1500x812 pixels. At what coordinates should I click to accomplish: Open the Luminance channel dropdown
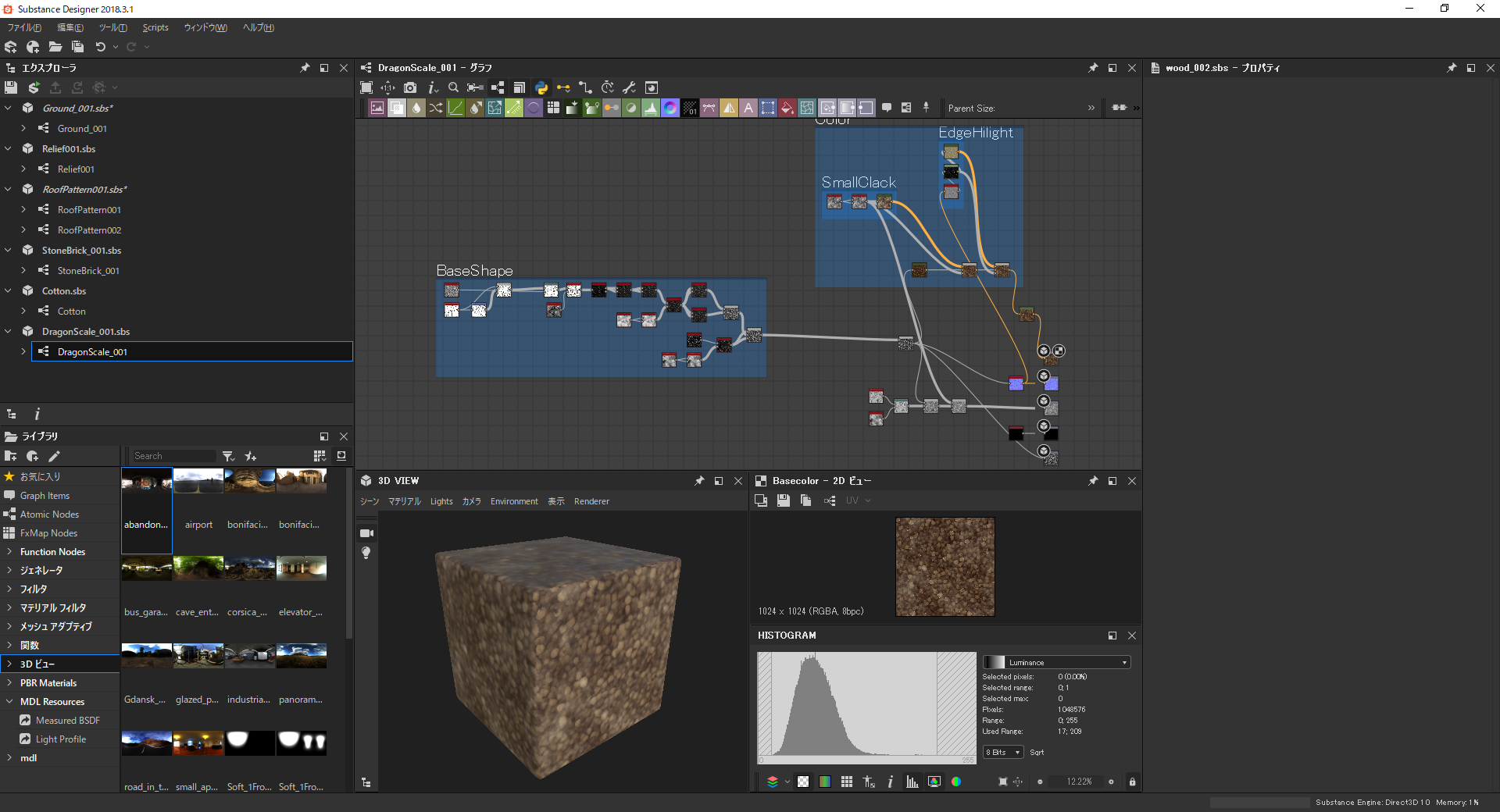[x=1056, y=662]
